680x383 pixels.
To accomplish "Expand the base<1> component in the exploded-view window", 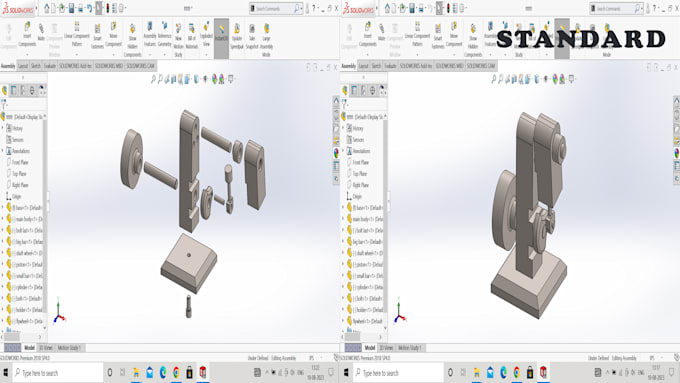I will point(3,207).
